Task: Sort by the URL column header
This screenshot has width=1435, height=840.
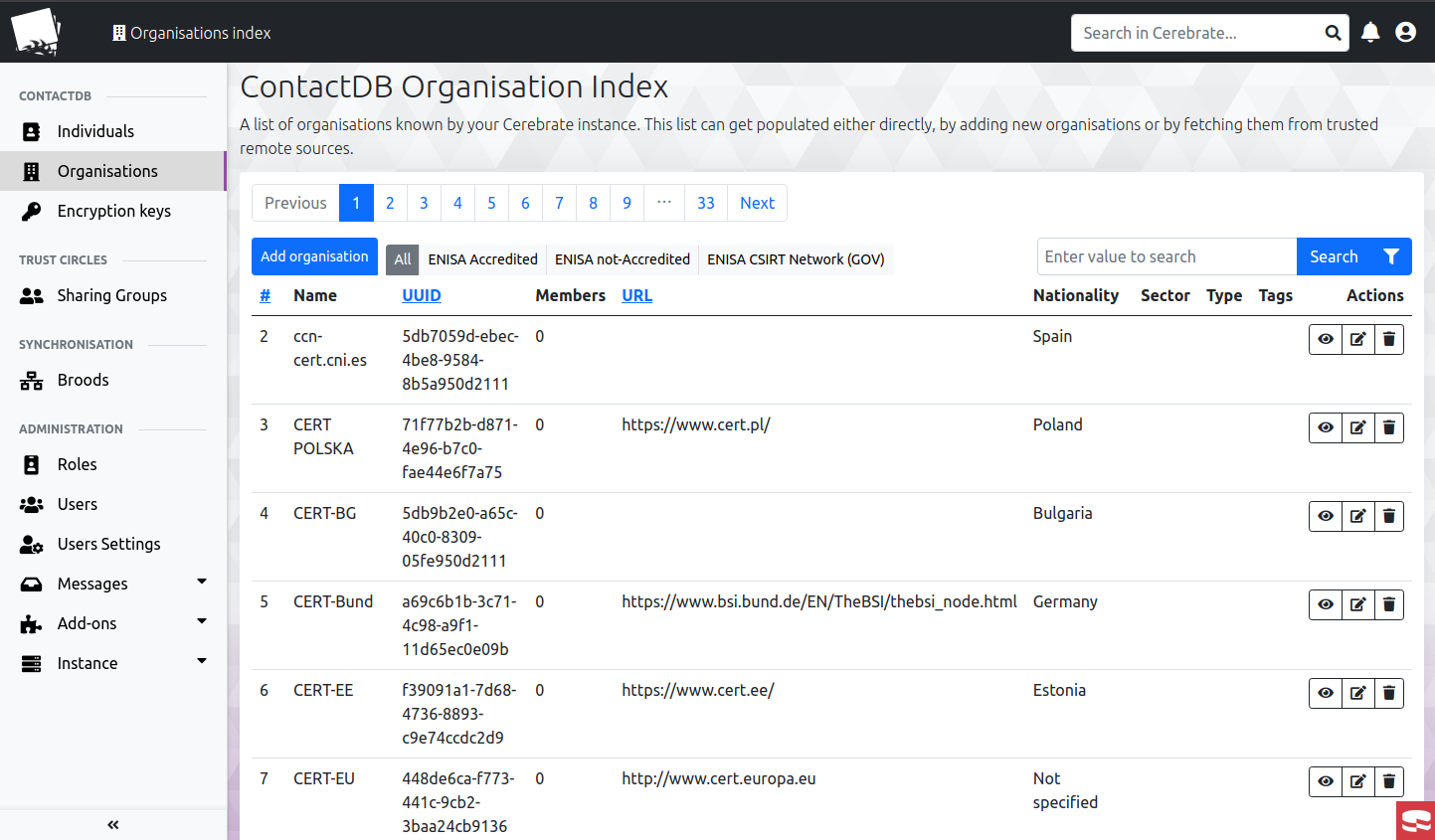Action: point(637,295)
